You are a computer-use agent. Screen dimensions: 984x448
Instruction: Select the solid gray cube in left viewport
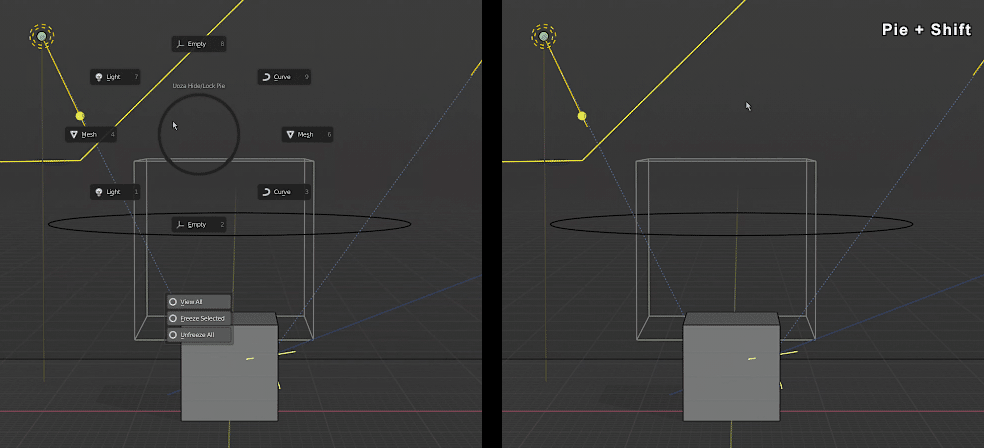[x=229, y=367]
